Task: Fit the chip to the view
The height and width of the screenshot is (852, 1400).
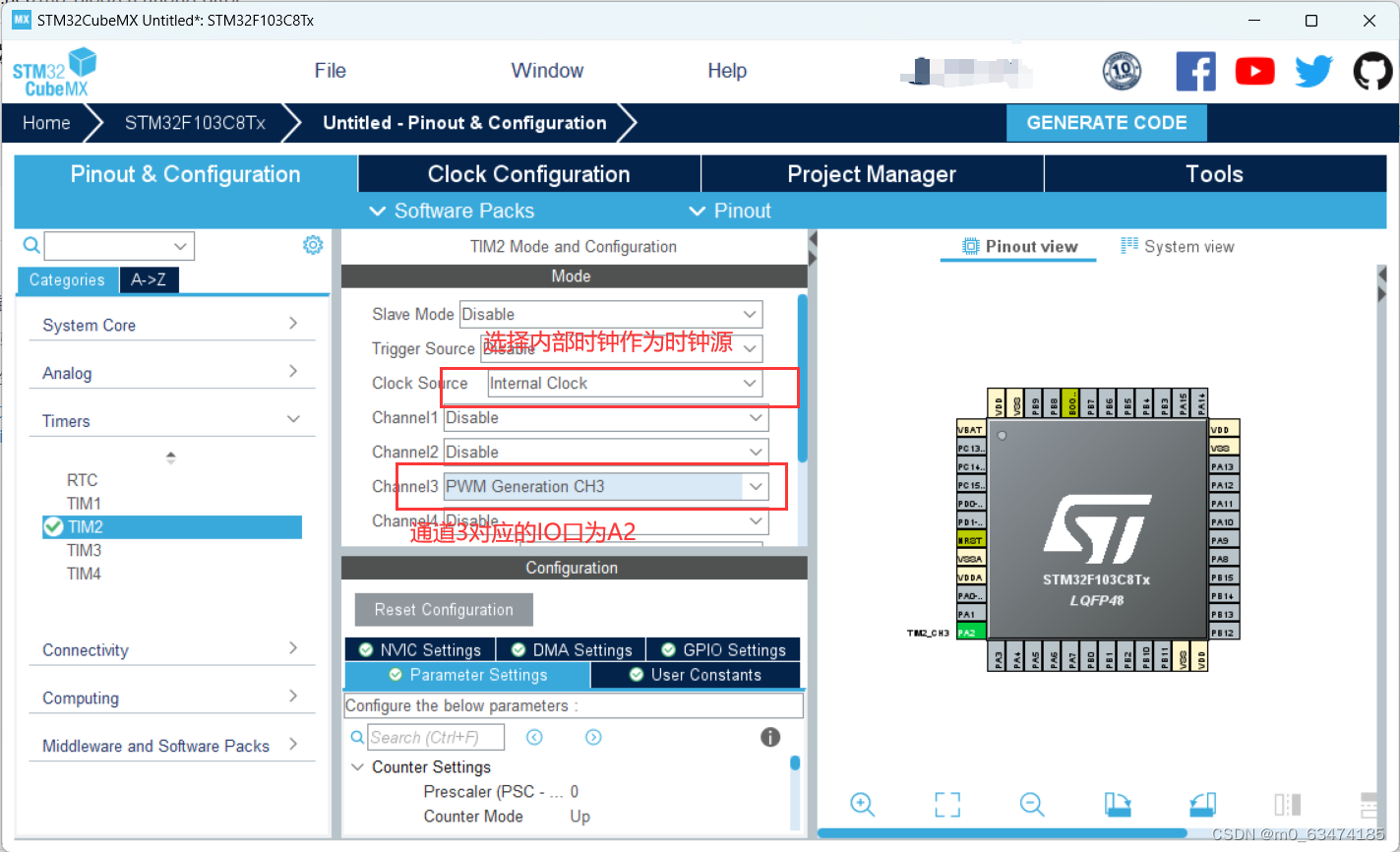Action: click(x=947, y=804)
